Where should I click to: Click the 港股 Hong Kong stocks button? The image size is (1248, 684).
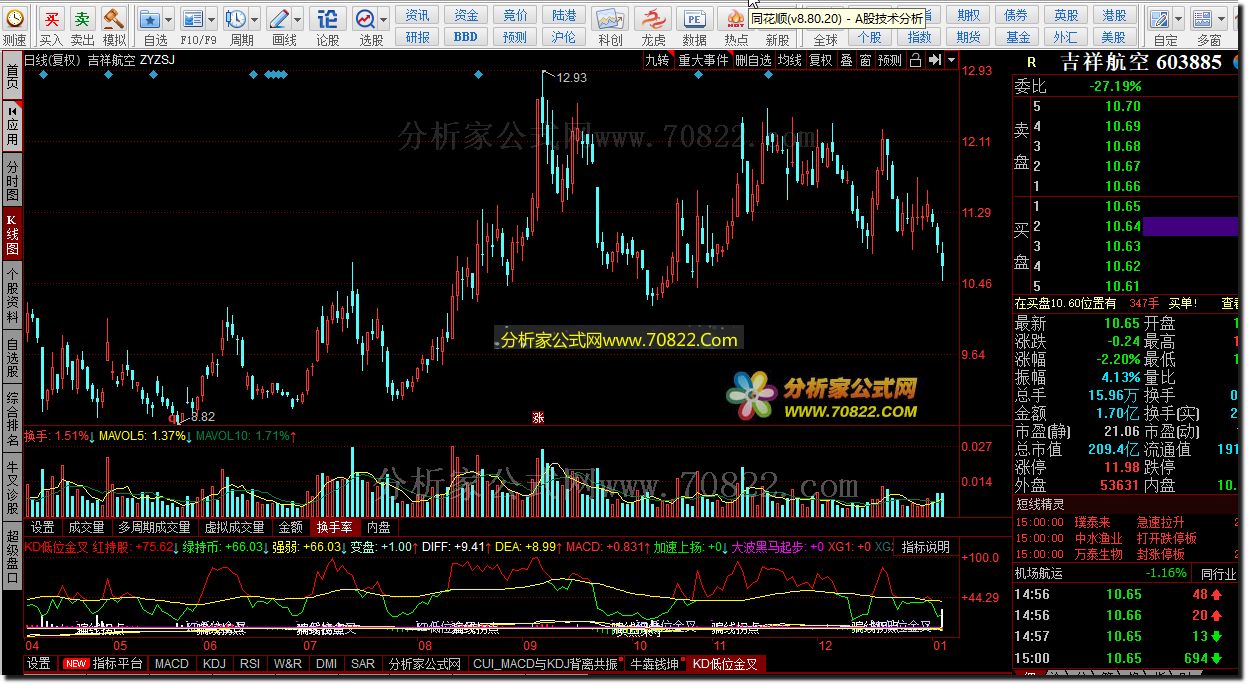tap(1115, 15)
